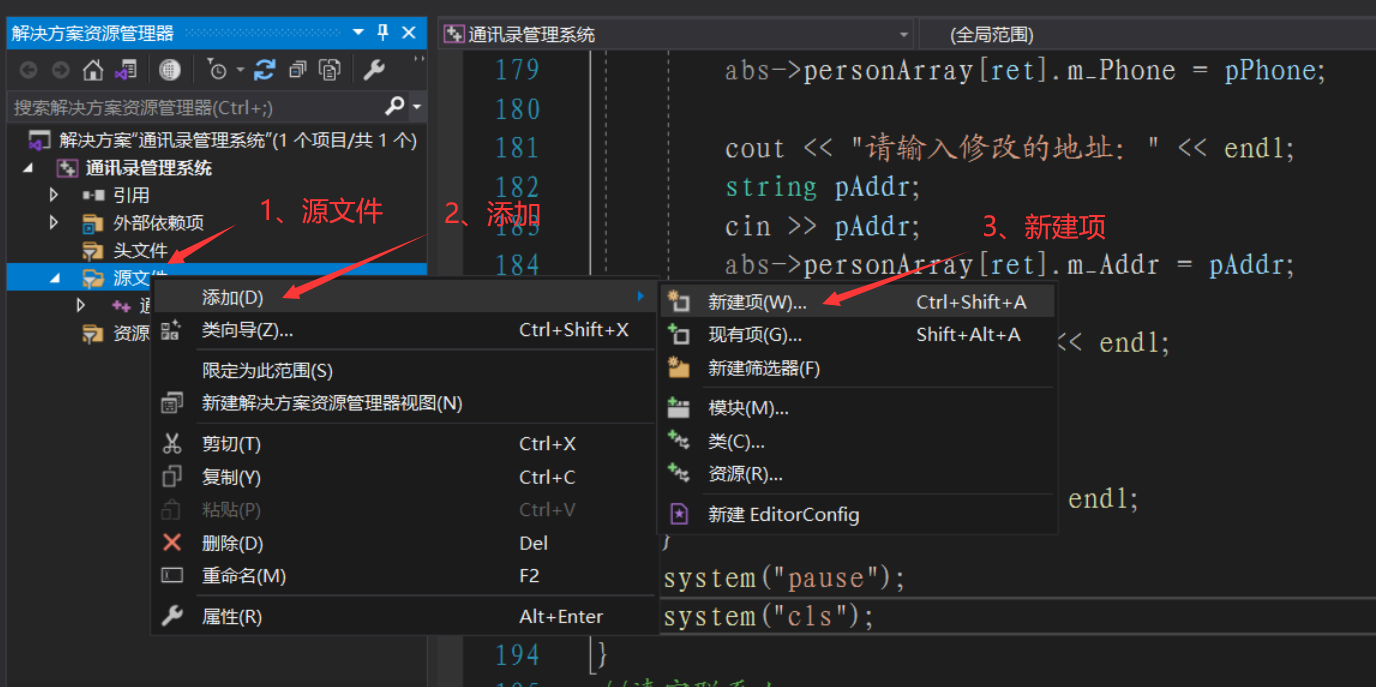The width and height of the screenshot is (1376, 687).
Task: Click the forward arrow in Solution Explorer toolbar
Action: (x=61, y=70)
